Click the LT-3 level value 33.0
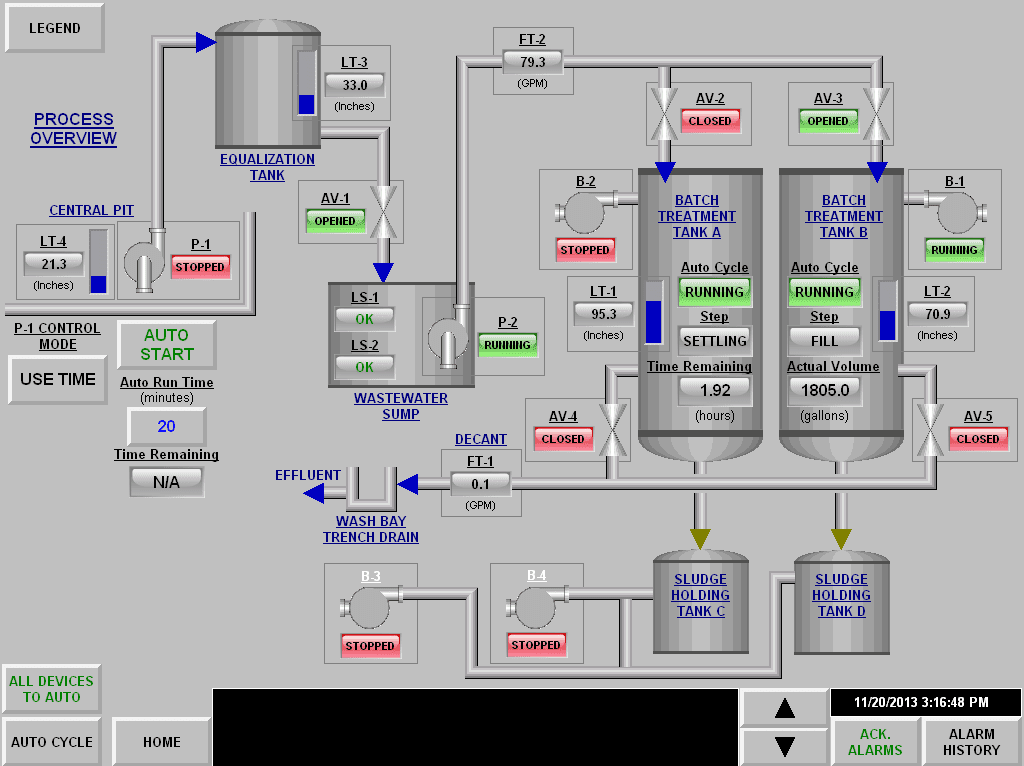Image resolution: width=1024 pixels, height=766 pixels. point(355,85)
